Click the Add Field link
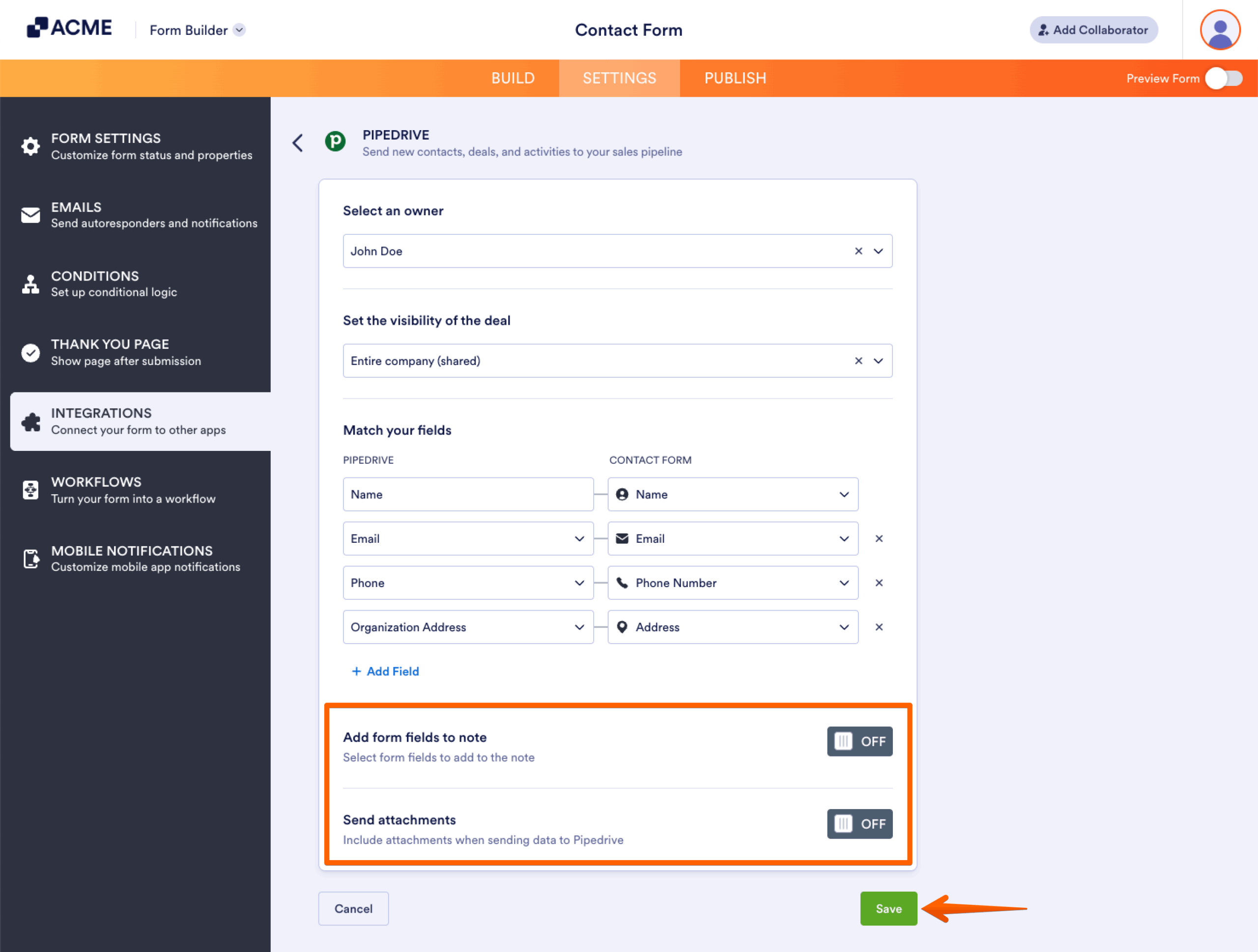The width and height of the screenshot is (1258, 952). coord(385,671)
